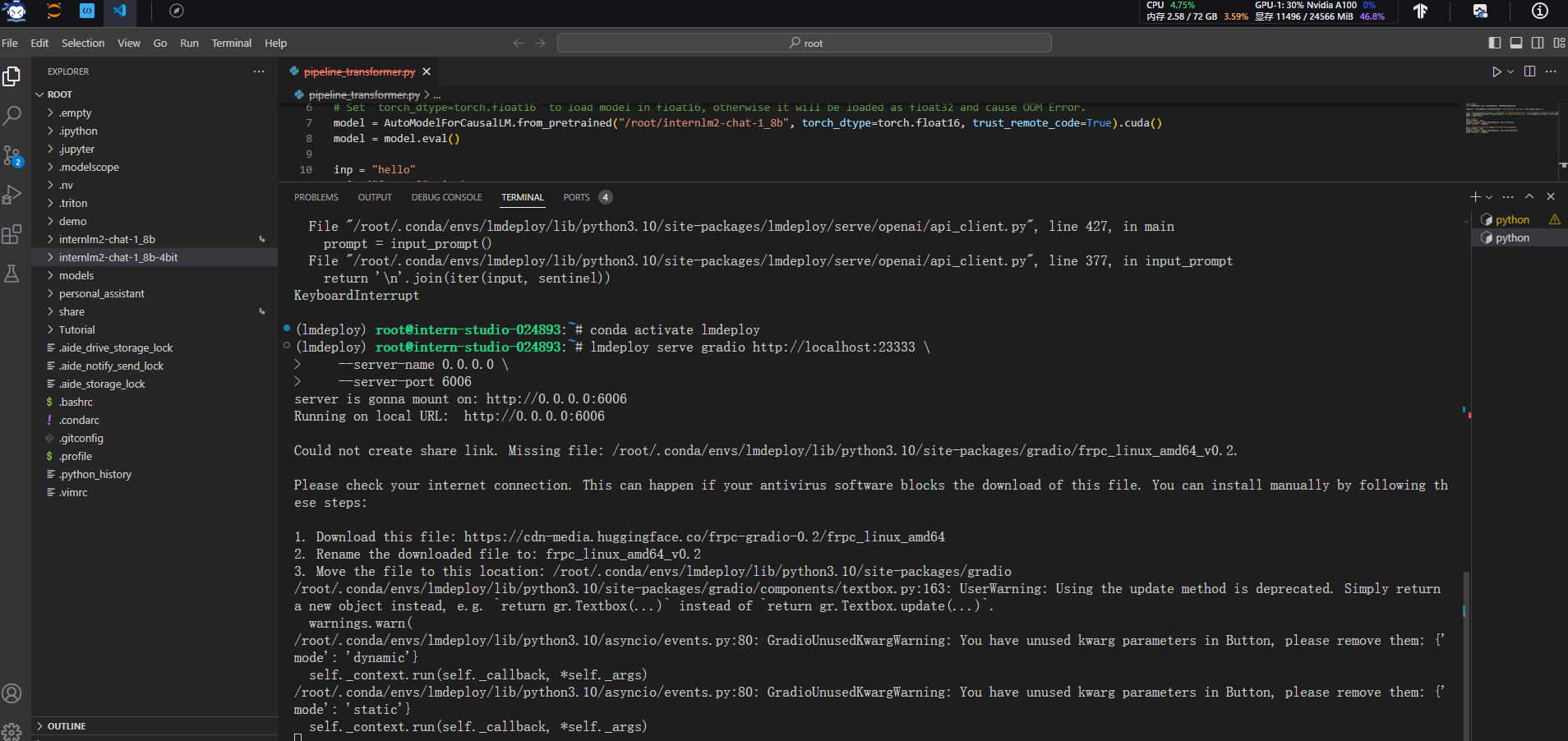Switch to the JupyterLab launcher icon
Image resolution: width=1568 pixels, height=741 pixels.
coord(54,11)
